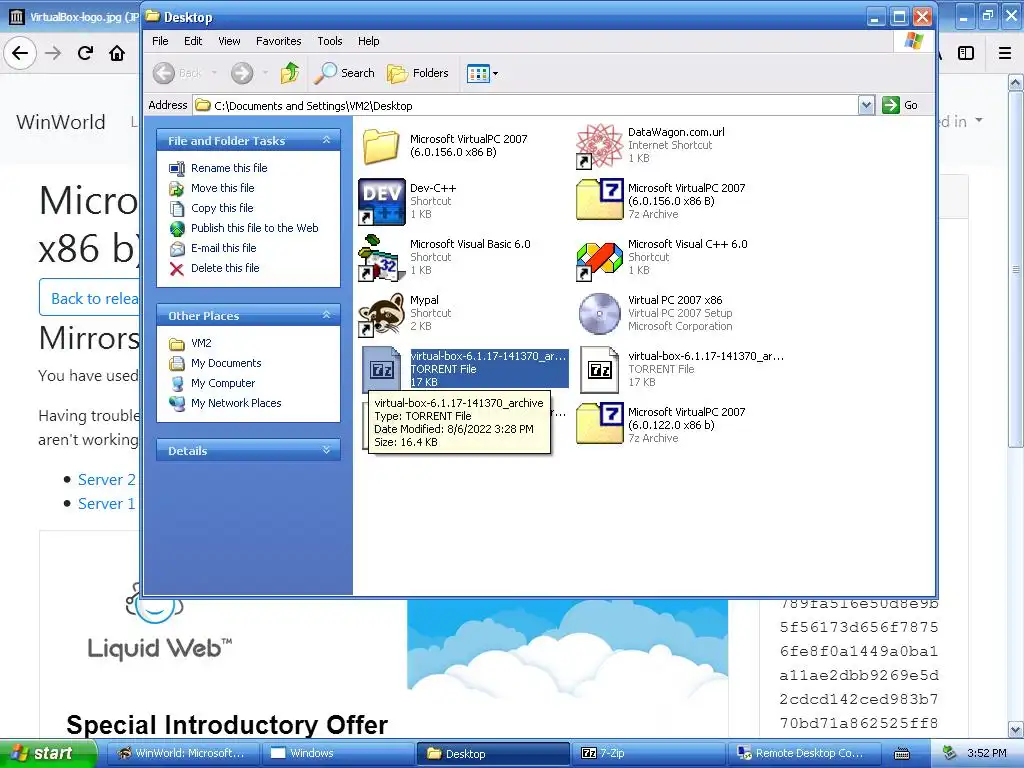This screenshot has width=1024, height=768.
Task: Open the Forward button history dropdown
Action: coord(265,73)
